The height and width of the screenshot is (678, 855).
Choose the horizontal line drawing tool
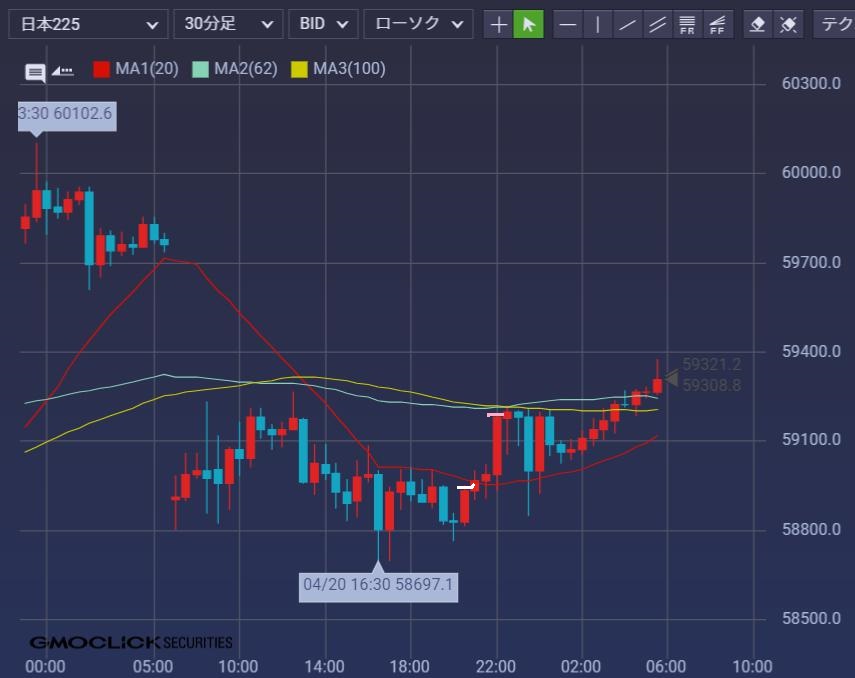[568, 24]
